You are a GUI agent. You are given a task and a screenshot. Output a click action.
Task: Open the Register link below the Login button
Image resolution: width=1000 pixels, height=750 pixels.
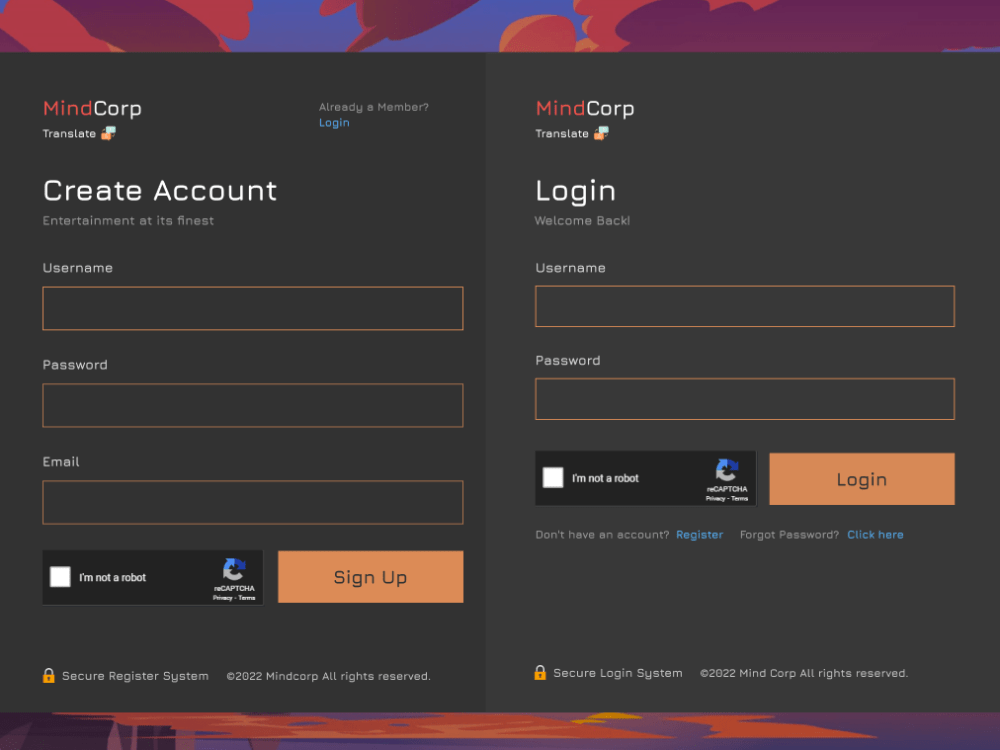pos(699,534)
